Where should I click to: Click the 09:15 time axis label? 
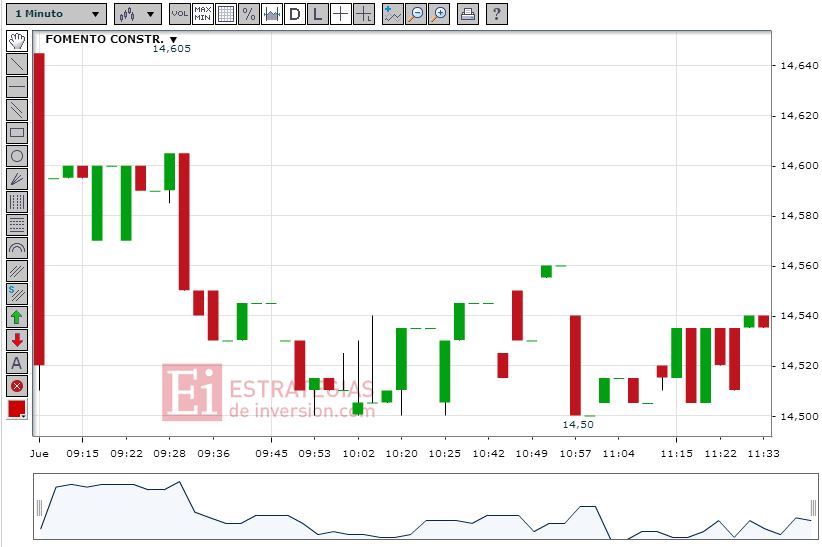pyautogui.click(x=82, y=454)
